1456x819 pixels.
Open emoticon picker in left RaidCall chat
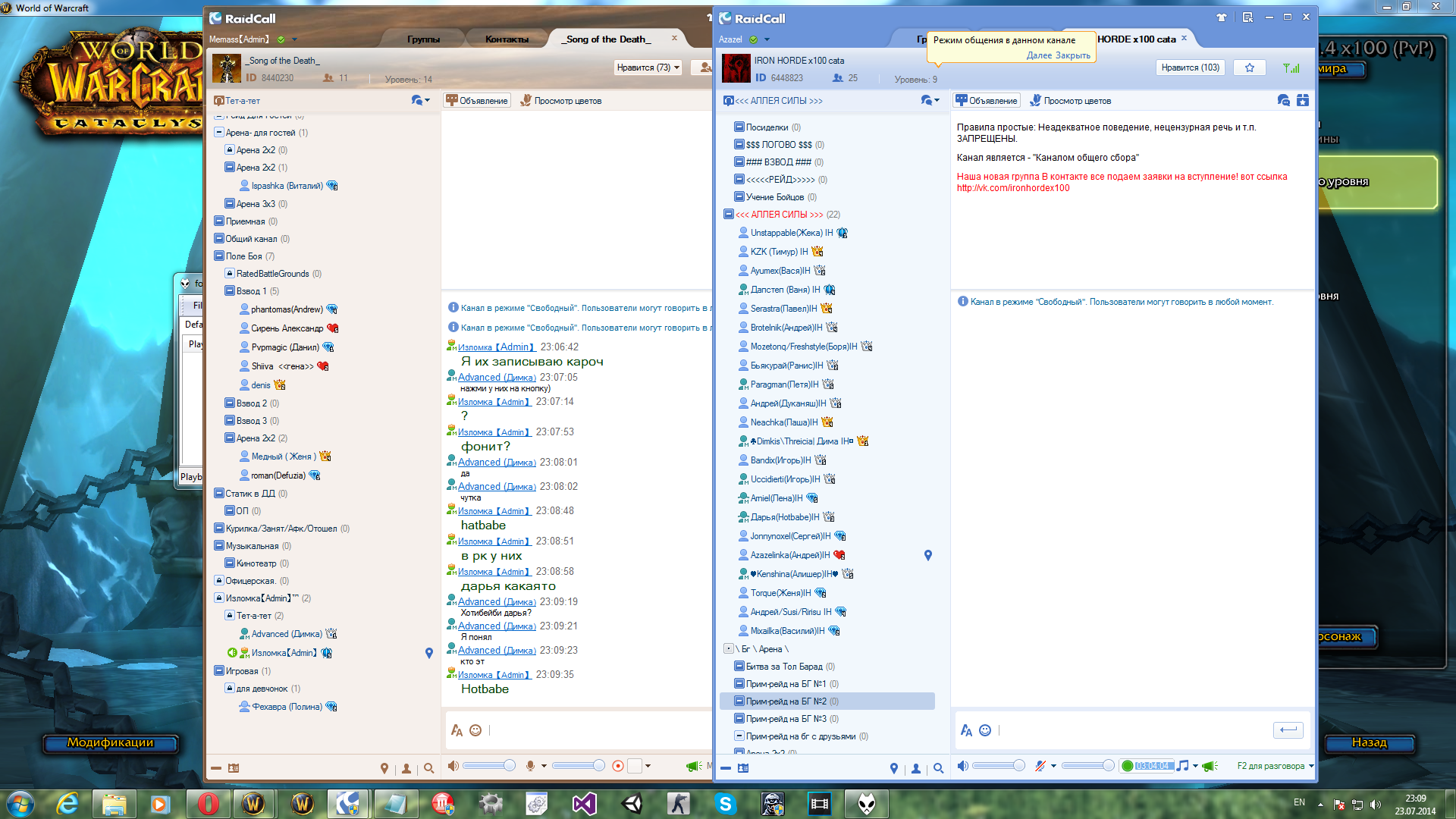(475, 730)
